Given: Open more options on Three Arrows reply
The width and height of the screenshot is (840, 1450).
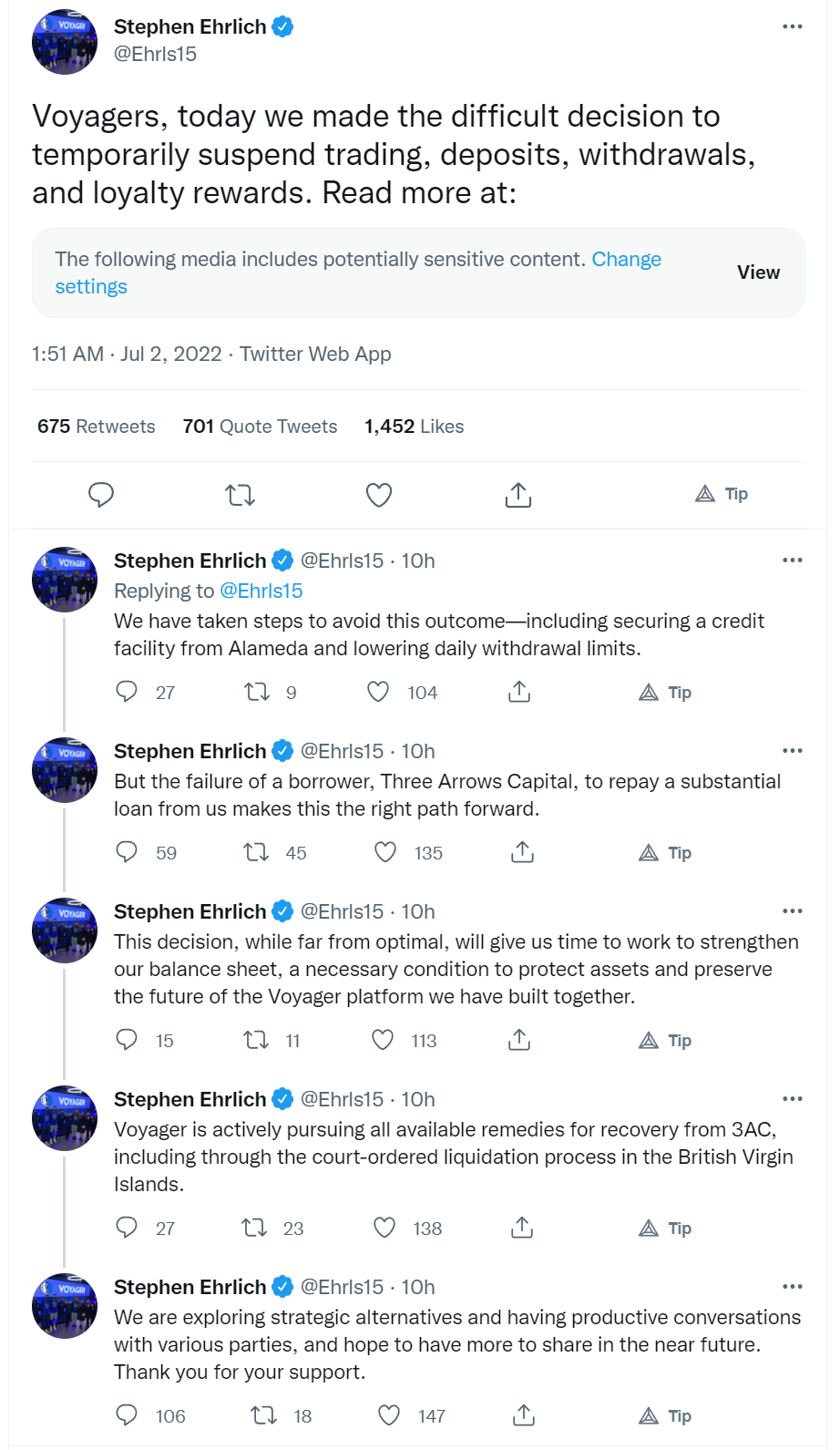Looking at the screenshot, I should click(x=793, y=751).
